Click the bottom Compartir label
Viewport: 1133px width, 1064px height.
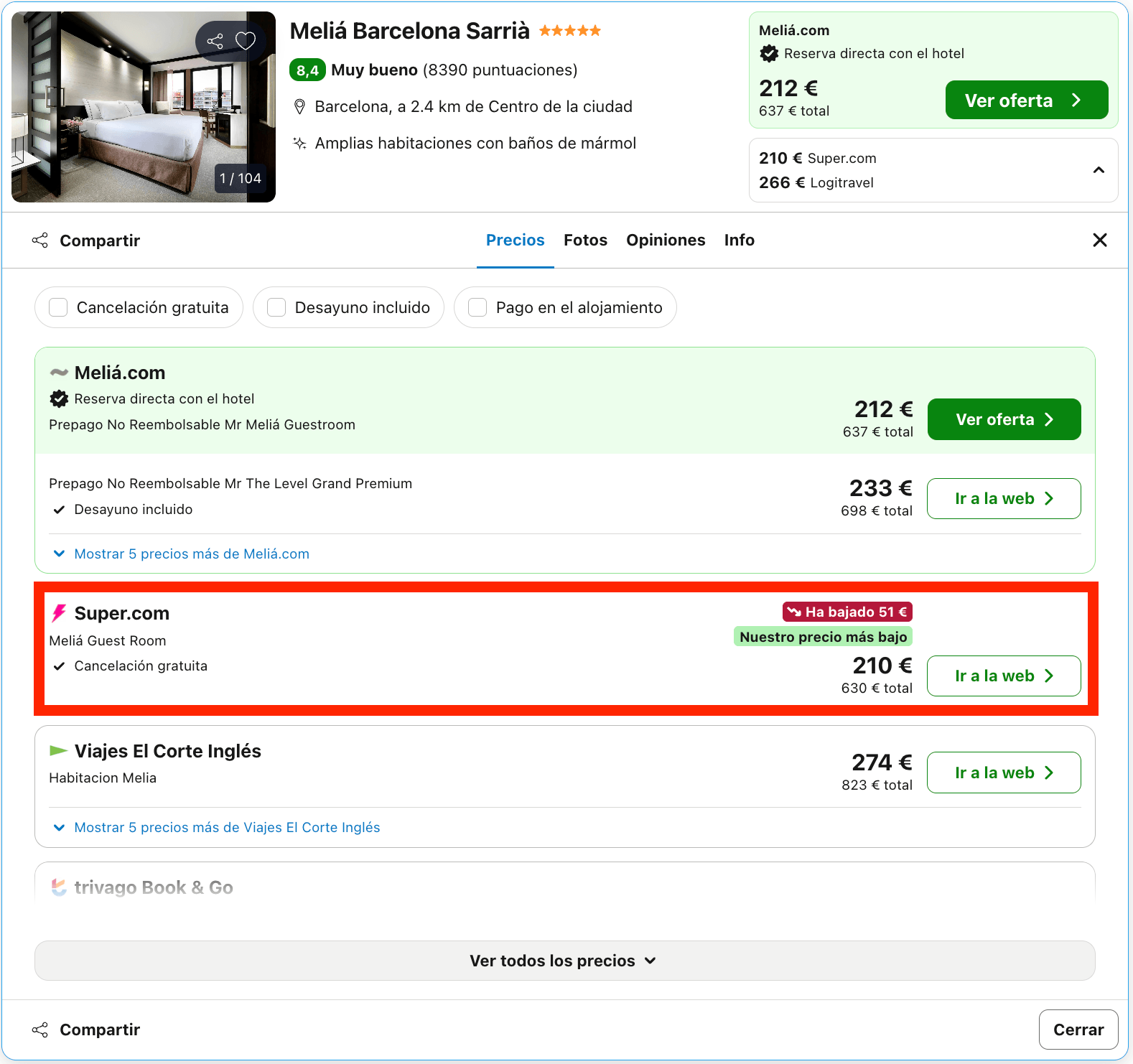pyautogui.click(x=100, y=1030)
